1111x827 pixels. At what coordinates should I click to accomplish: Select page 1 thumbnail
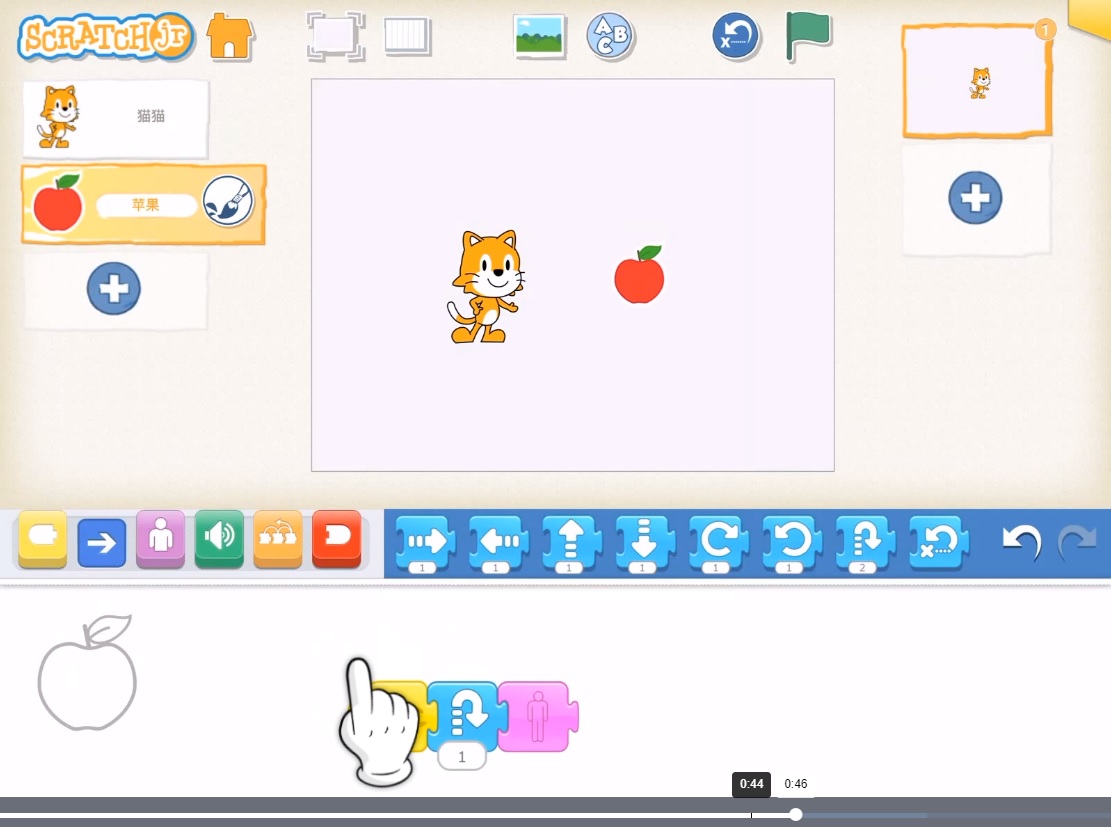pyautogui.click(x=977, y=81)
